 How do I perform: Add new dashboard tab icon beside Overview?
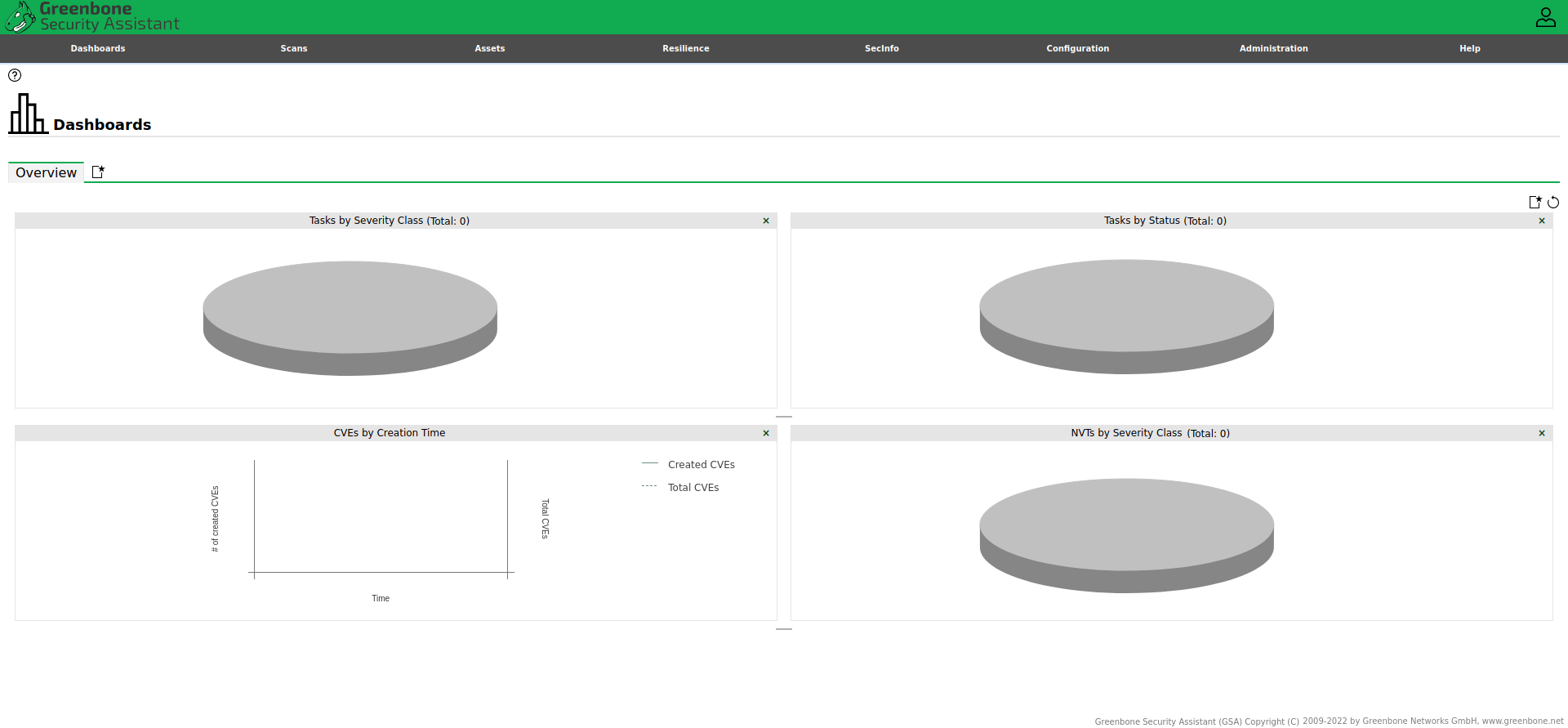pos(98,172)
